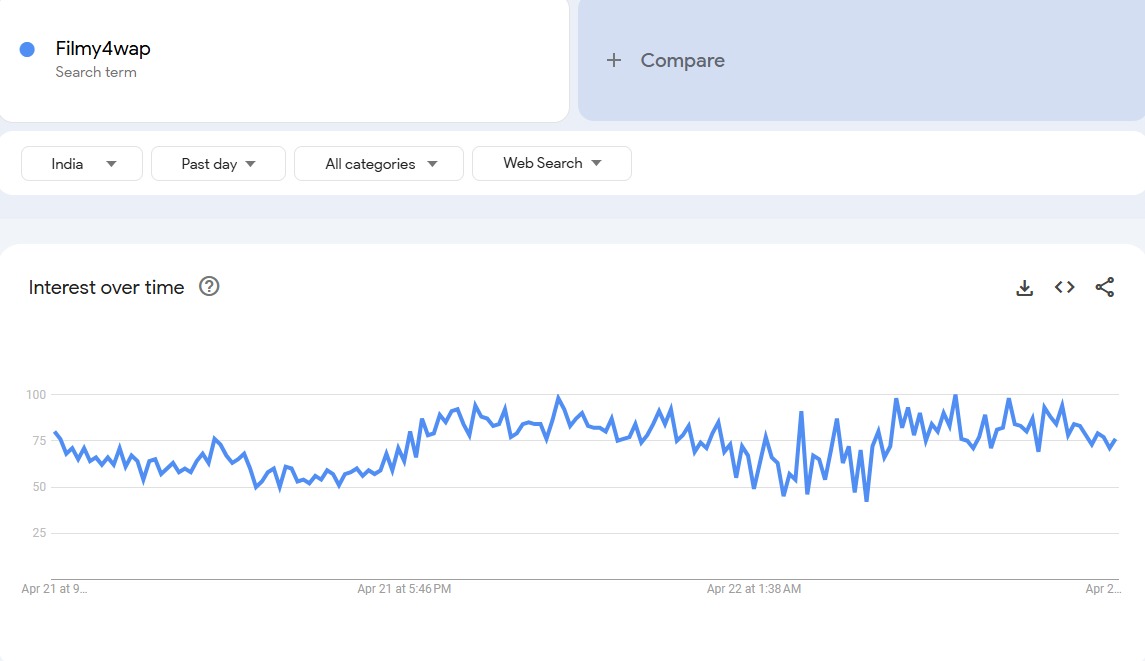Select the Search term label under Filmy4wap

click(x=96, y=72)
